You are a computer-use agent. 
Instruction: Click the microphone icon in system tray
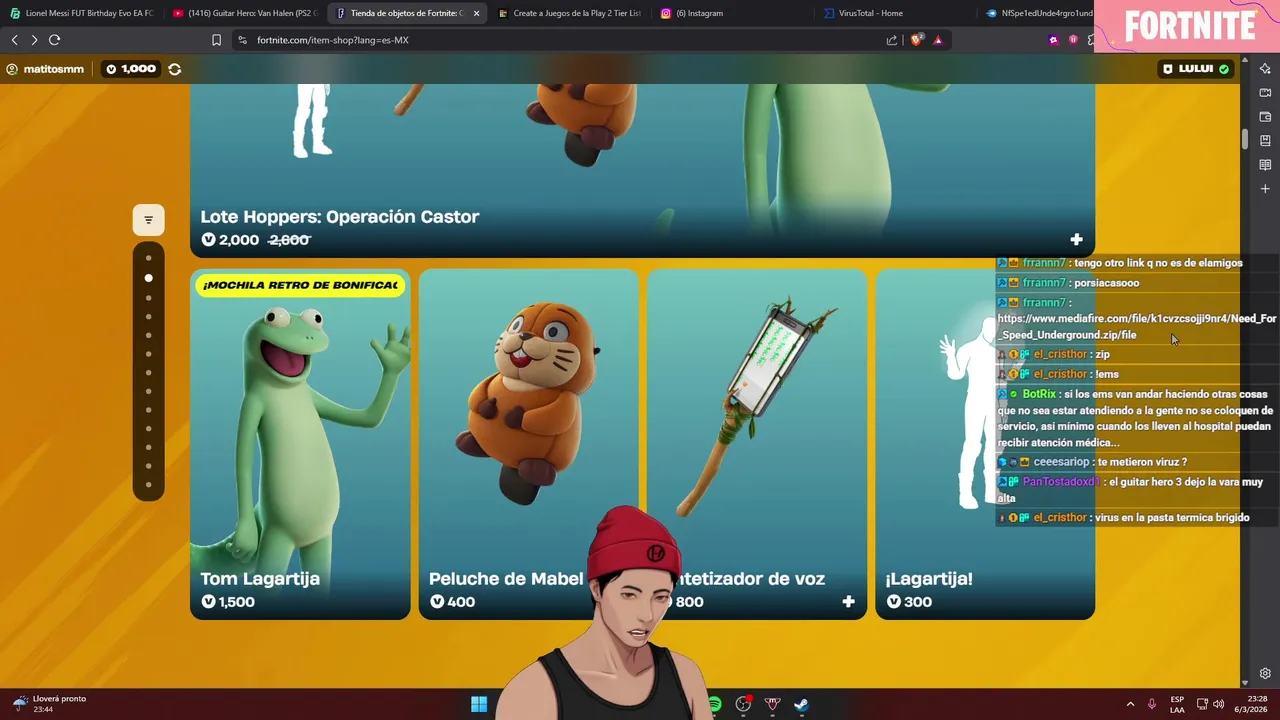(x=1152, y=704)
